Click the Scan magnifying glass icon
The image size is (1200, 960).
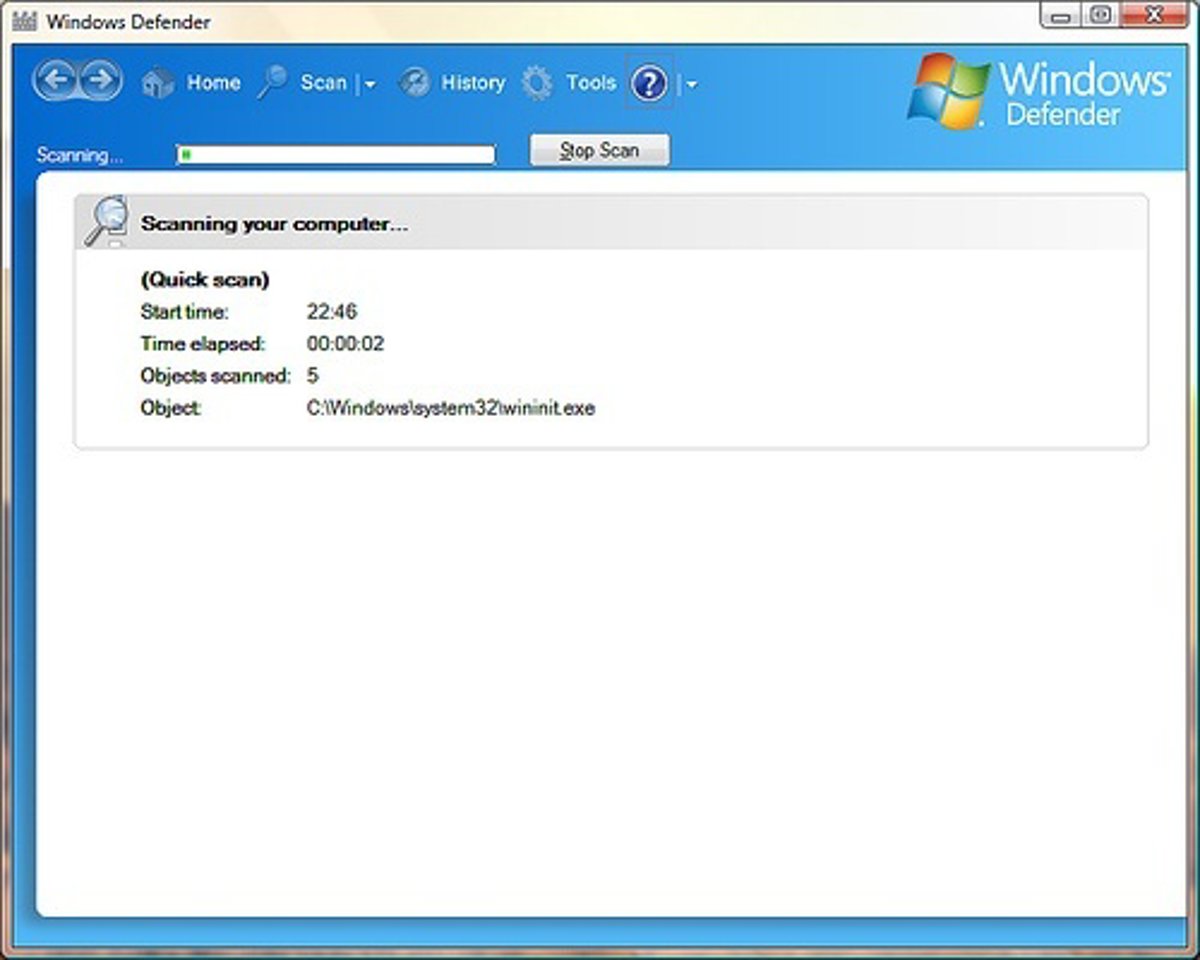272,83
